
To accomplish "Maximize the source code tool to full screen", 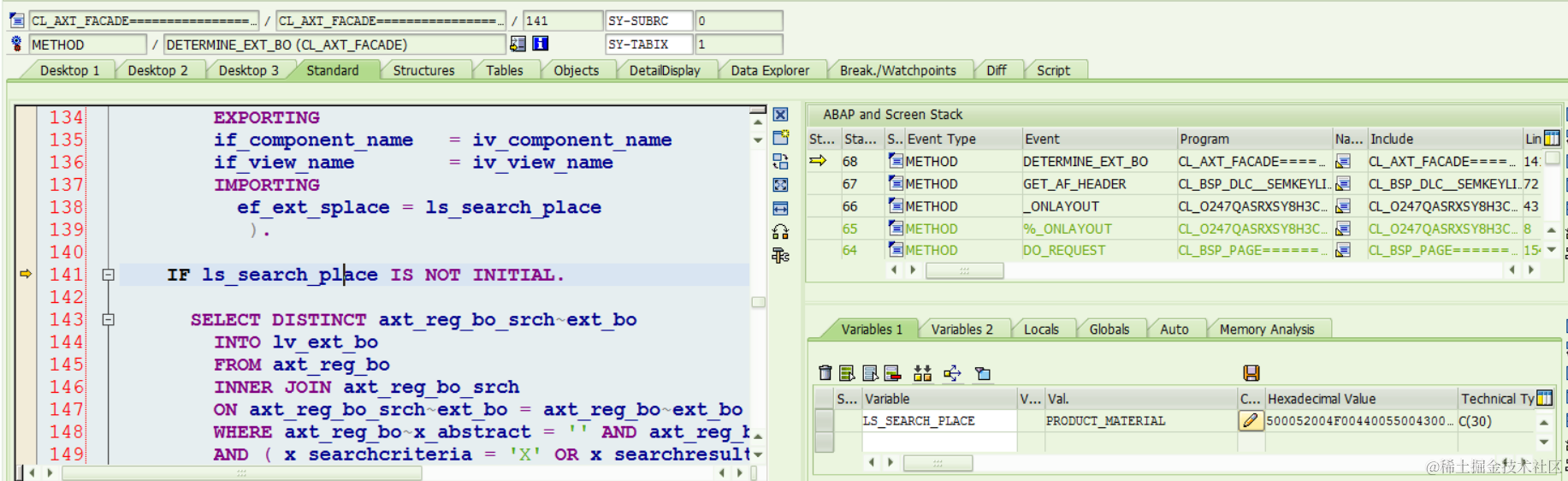I will 780,185.
